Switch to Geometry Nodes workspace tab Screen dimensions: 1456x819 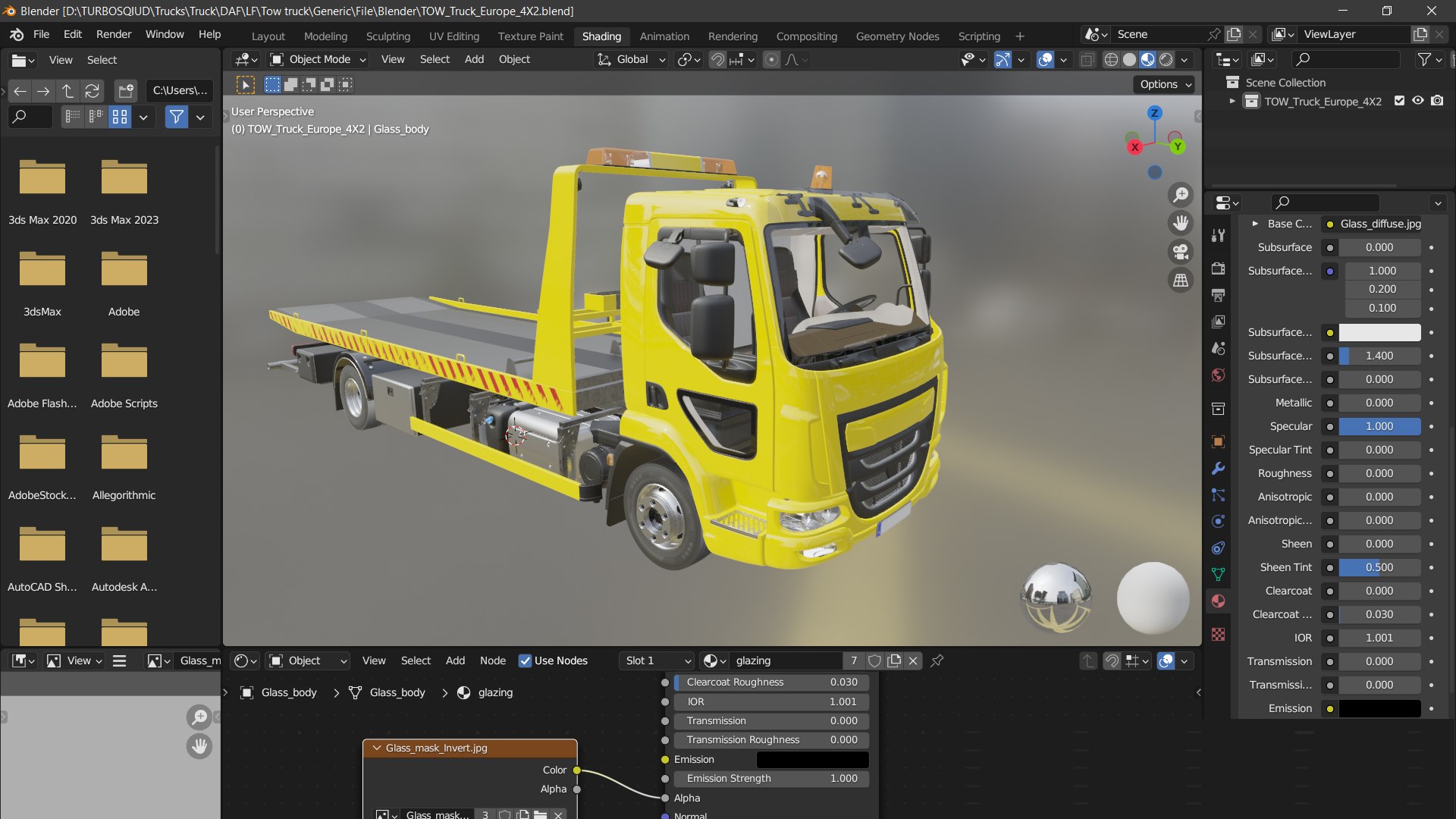897,36
